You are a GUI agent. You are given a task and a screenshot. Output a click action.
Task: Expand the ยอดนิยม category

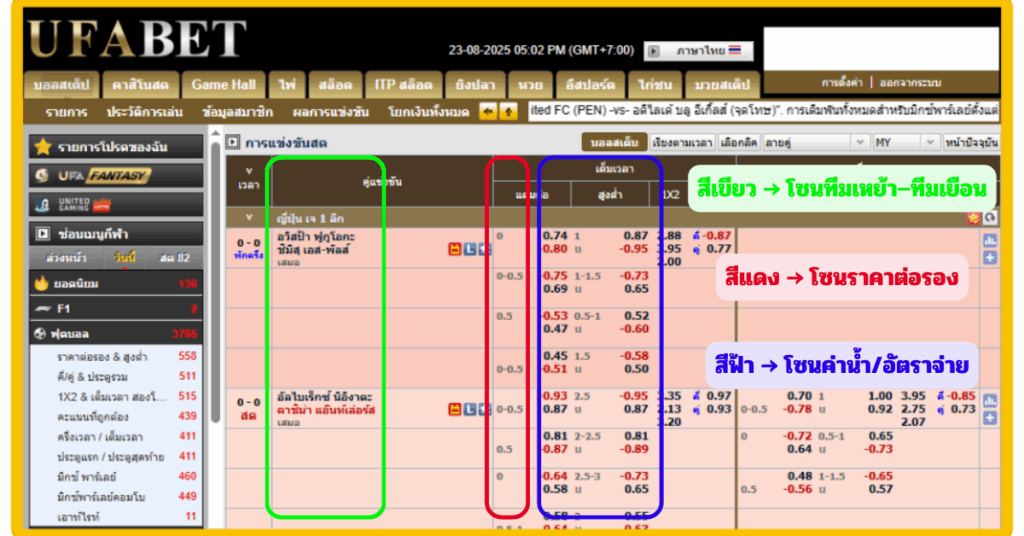pyautogui.click(x=116, y=283)
